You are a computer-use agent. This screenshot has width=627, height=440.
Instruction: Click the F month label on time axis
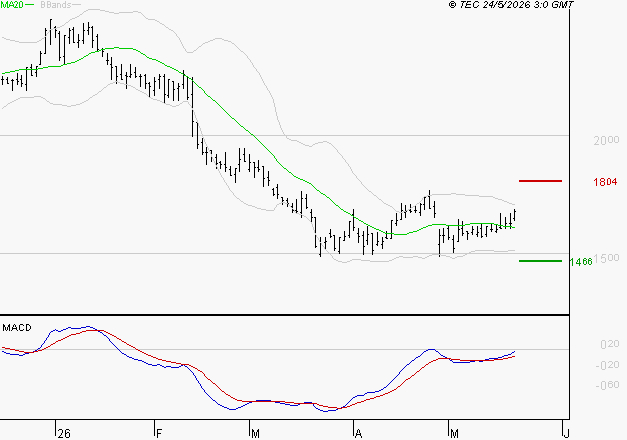159,434
